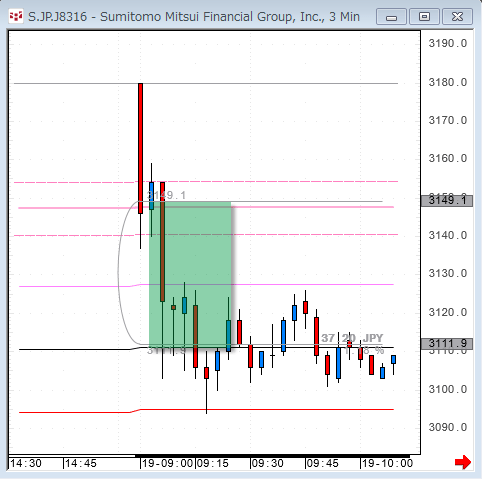Click the 3100.0 price axis label
This screenshot has width=482, height=479.
coord(448,389)
